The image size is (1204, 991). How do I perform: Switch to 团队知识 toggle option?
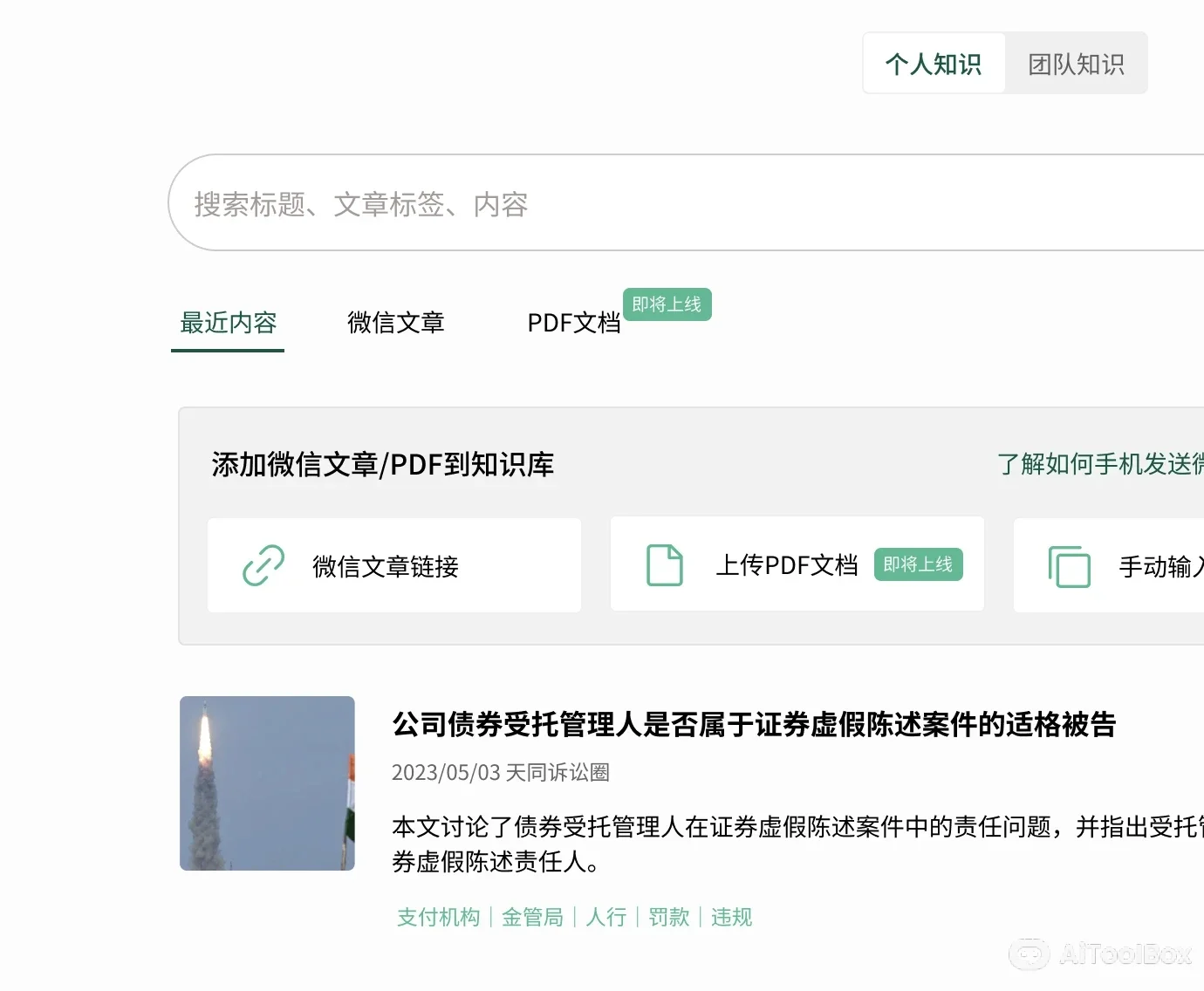(x=1076, y=64)
